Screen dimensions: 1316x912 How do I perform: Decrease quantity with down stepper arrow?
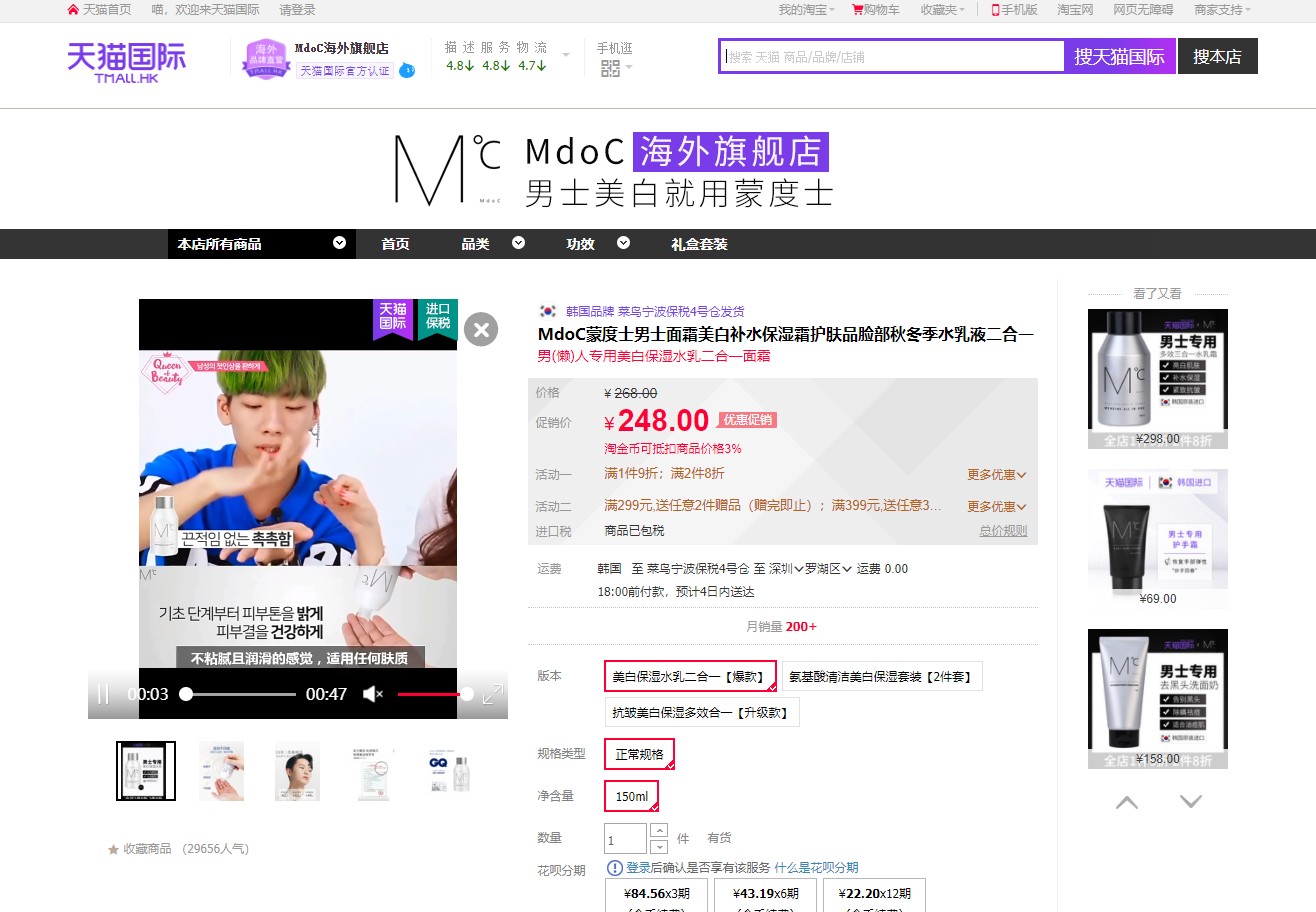point(659,846)
